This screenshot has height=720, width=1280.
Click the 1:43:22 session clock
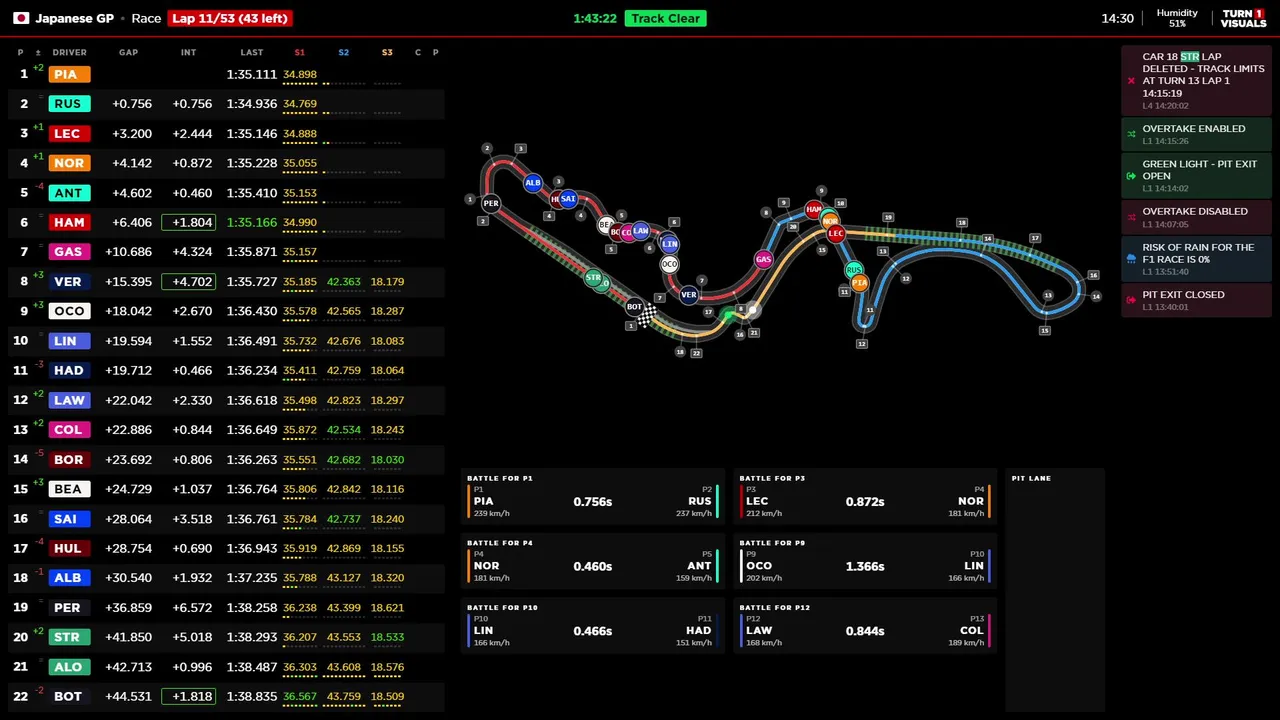595,18
